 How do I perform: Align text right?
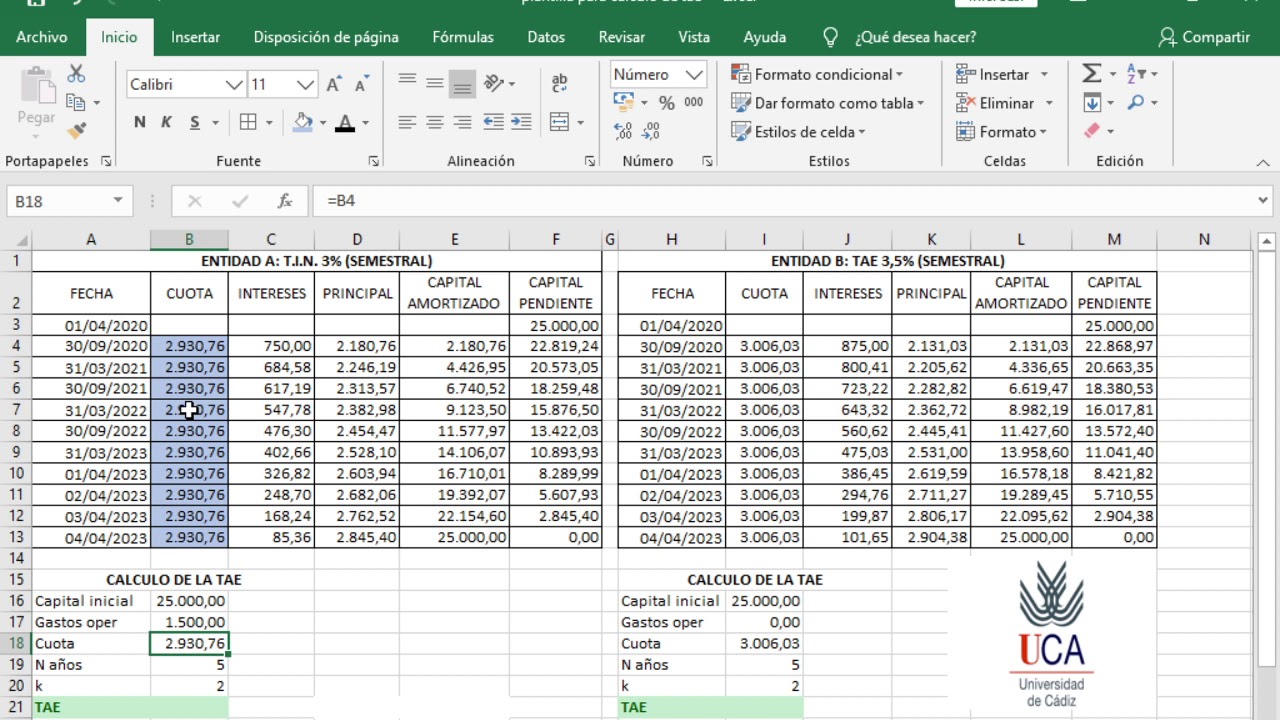(461, 122)
